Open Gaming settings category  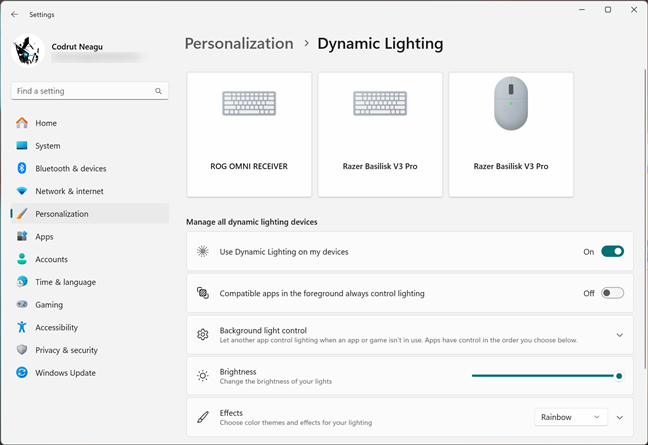90,305
